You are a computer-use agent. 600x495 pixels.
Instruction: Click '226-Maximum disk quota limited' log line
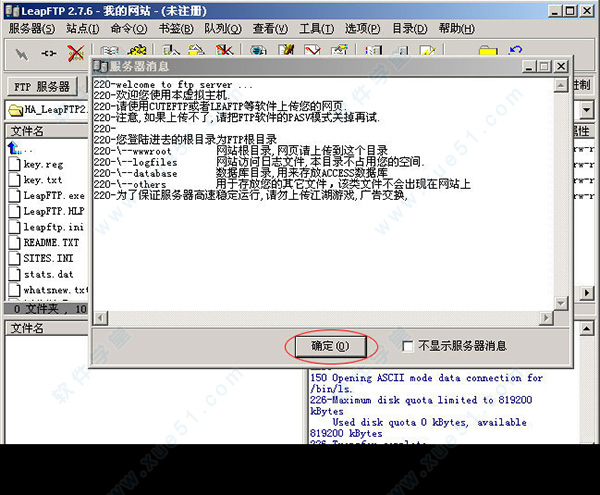421,405
